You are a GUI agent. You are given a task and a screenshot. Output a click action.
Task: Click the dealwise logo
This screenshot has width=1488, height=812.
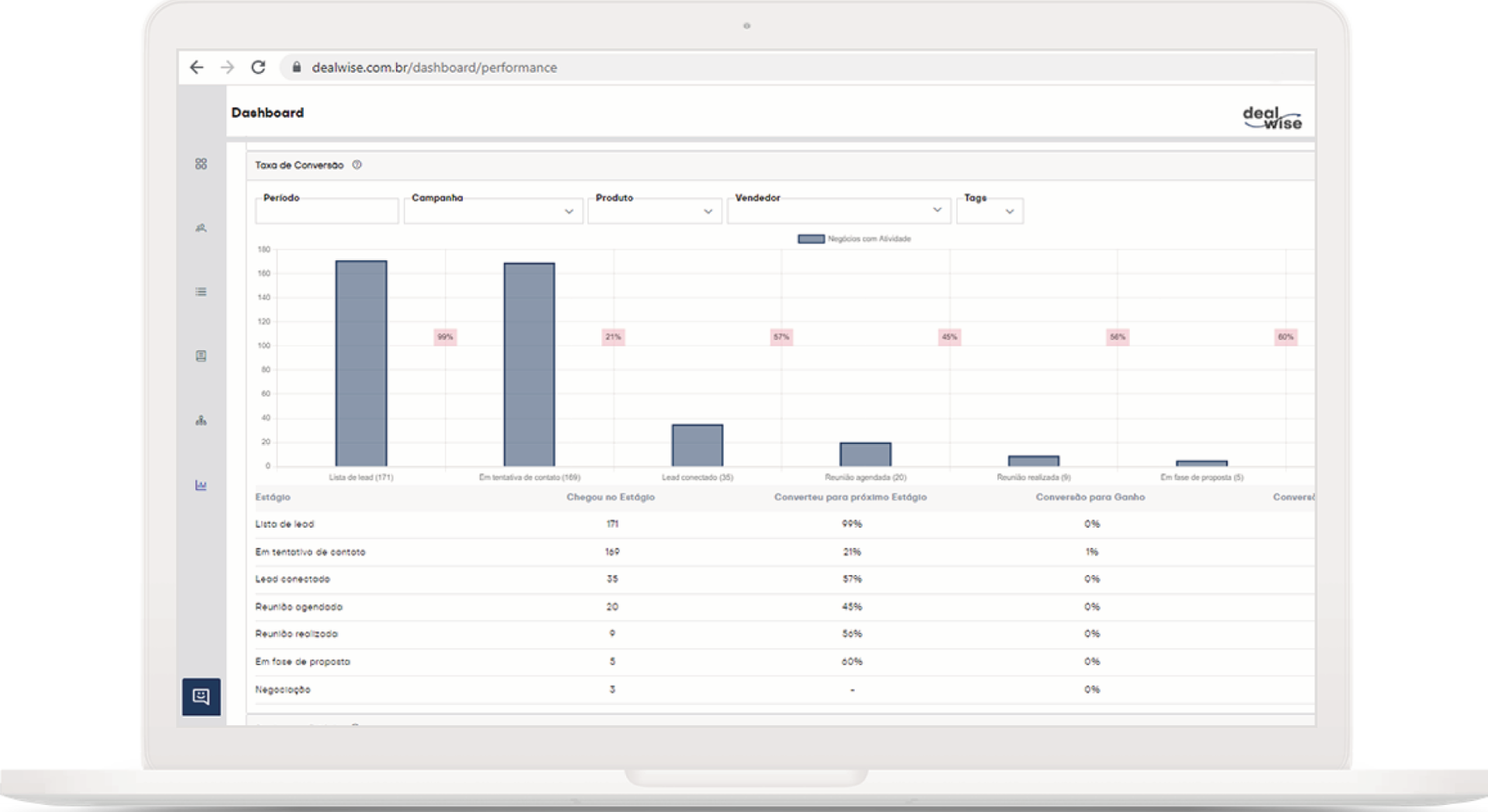[1272, 118]
